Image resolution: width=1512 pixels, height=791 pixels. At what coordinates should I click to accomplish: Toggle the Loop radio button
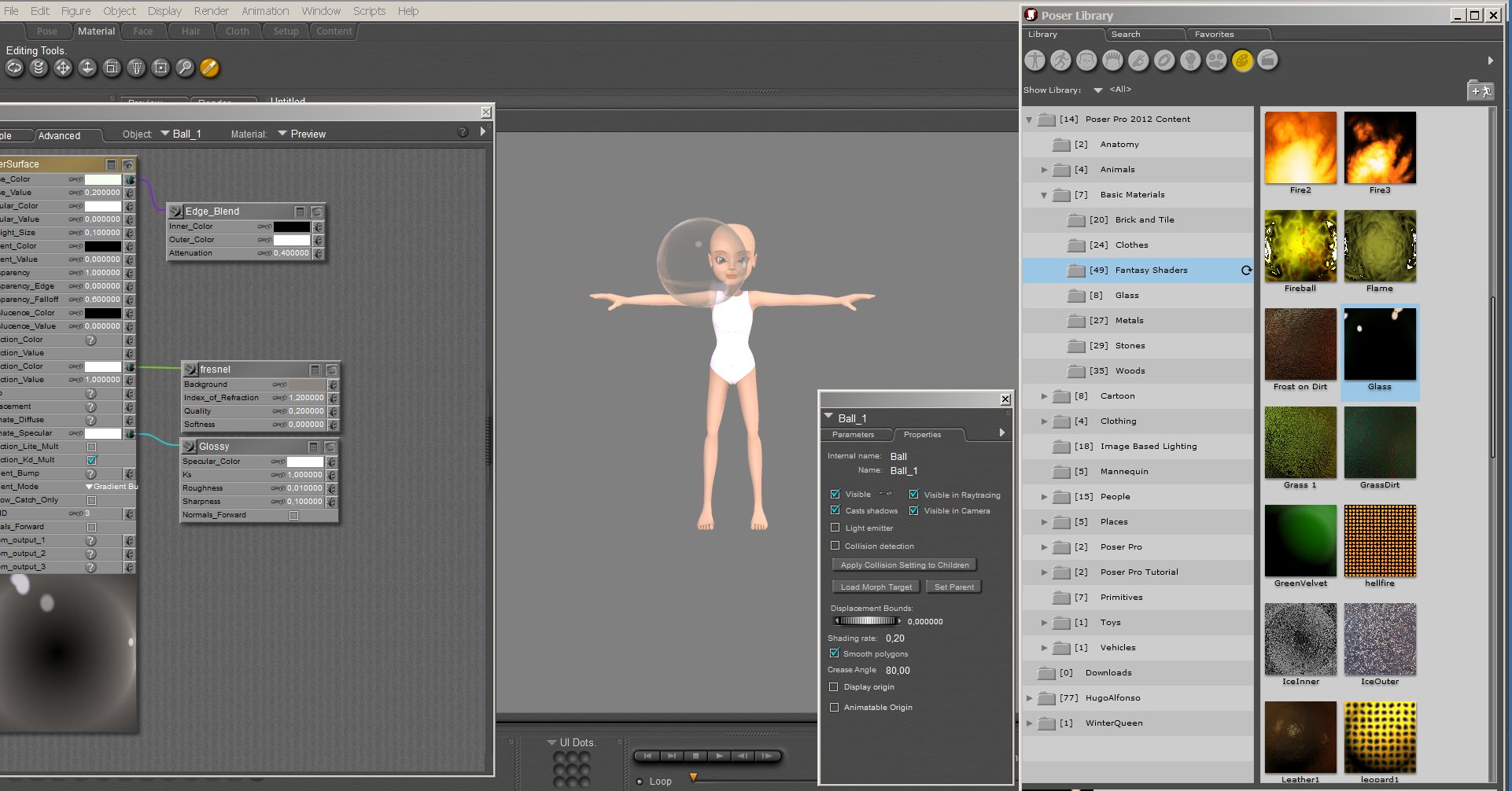click(640, 781)
